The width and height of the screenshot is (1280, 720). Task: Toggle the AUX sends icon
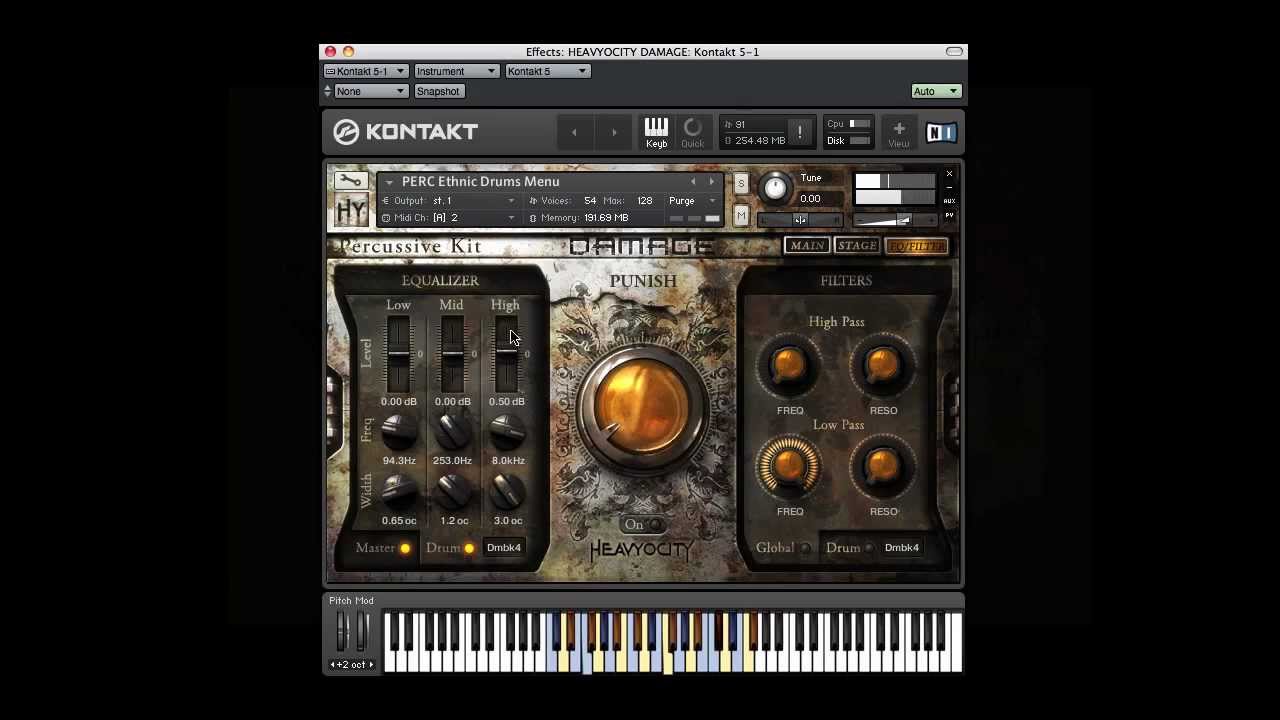click(949, 201)
